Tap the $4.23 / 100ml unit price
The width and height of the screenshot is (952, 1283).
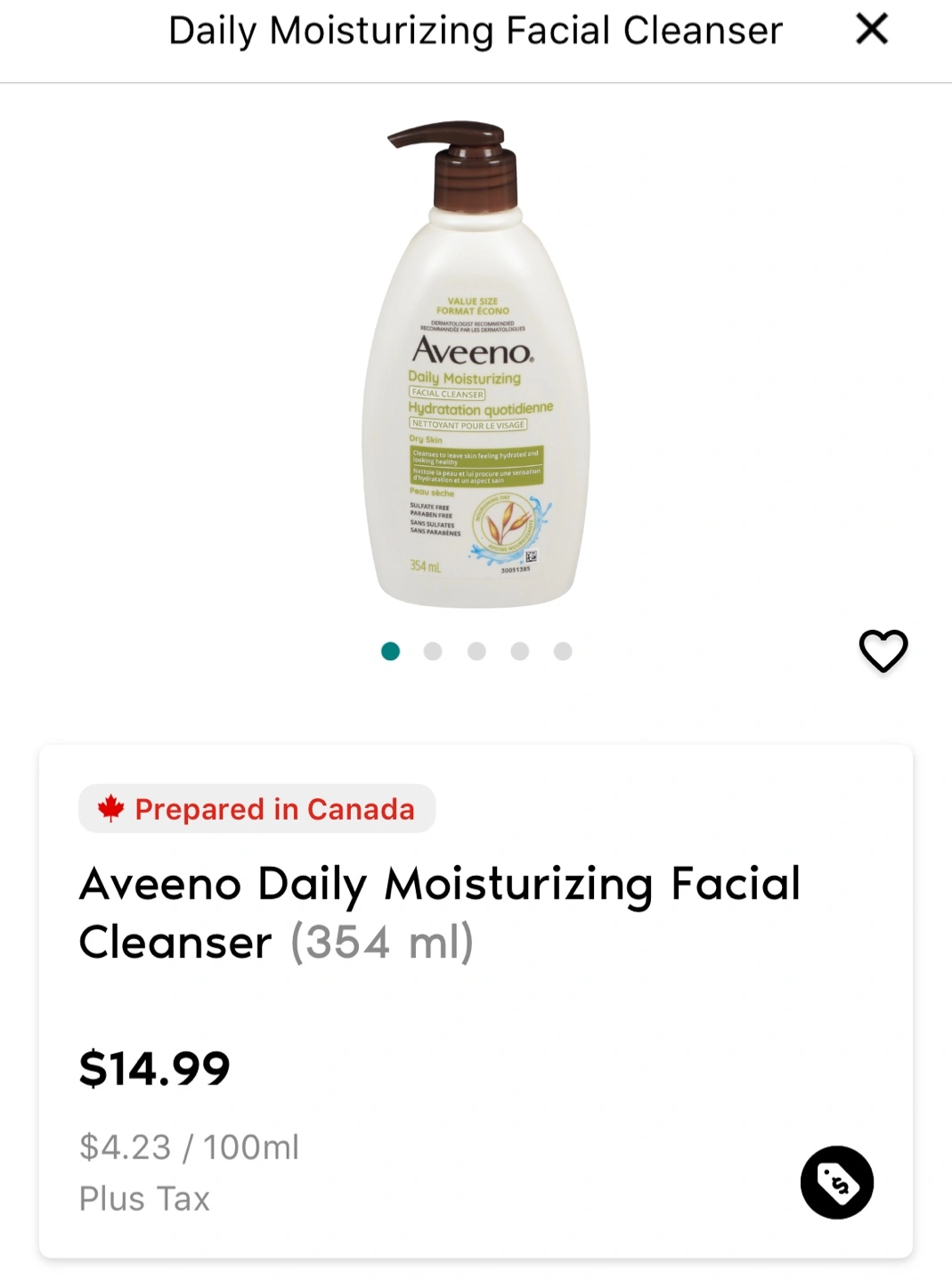[x=189, y=1147]
